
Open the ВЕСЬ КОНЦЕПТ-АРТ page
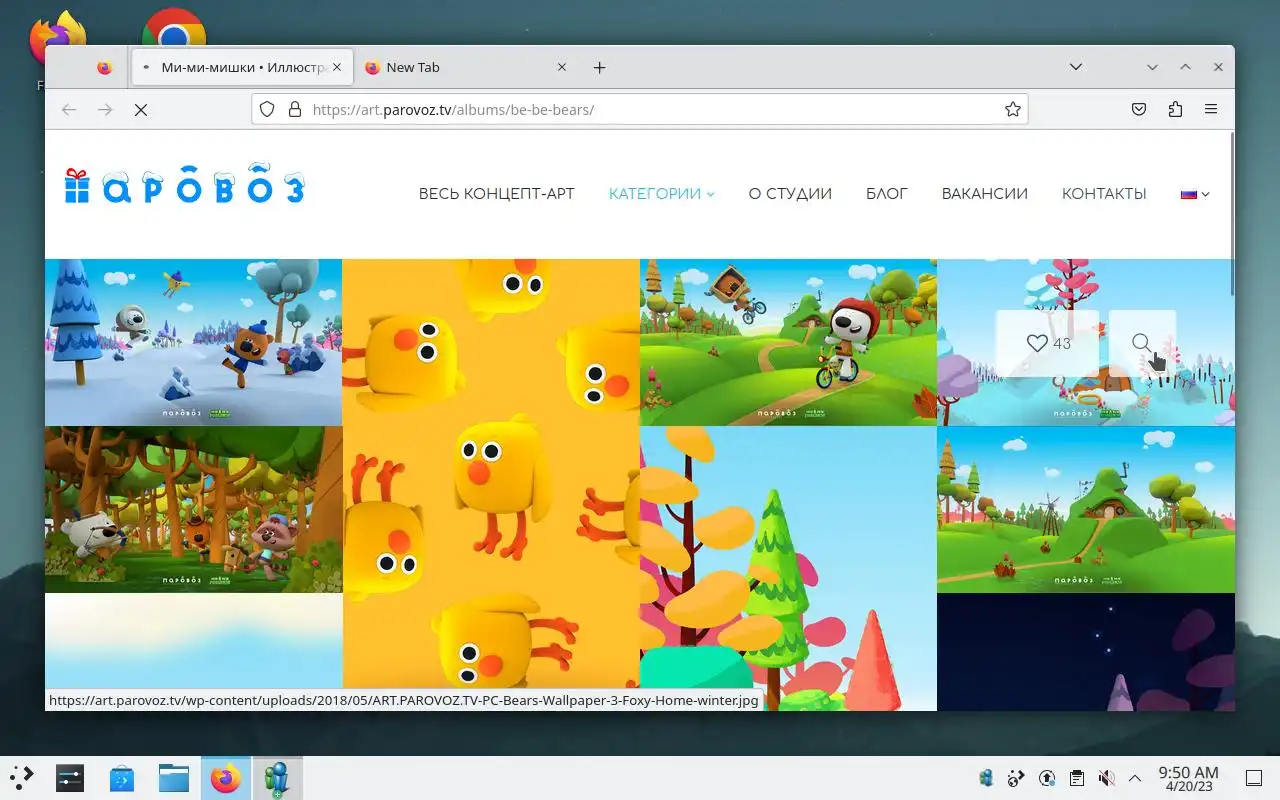tap(496, 194)
